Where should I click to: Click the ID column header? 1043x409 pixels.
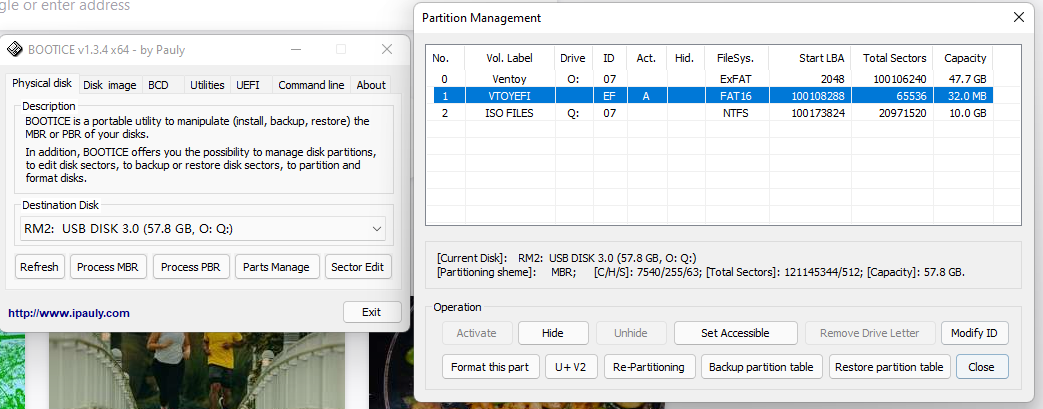tap(609, 59)
